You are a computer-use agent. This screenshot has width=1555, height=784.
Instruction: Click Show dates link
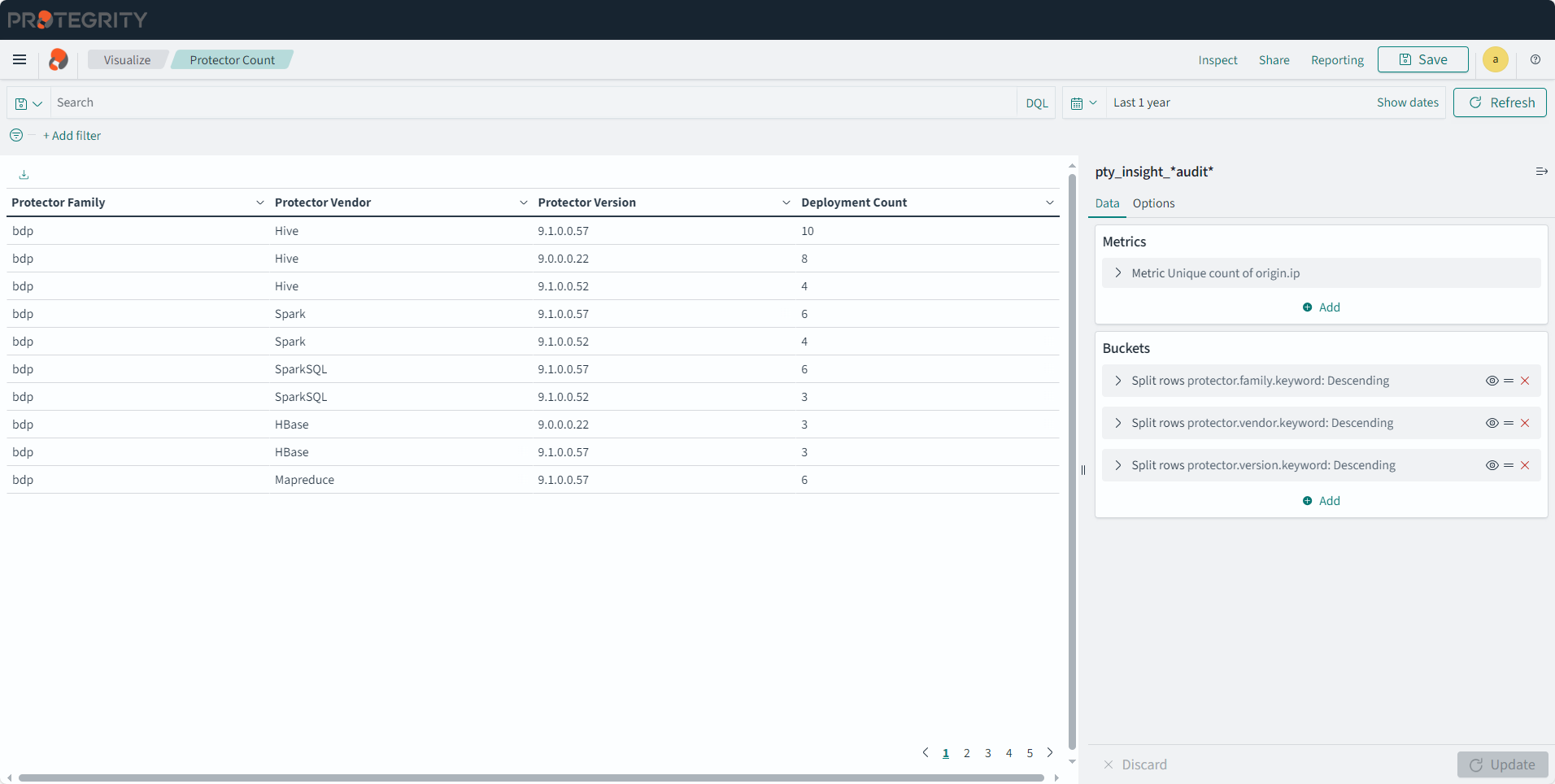tap(1407, 102)
